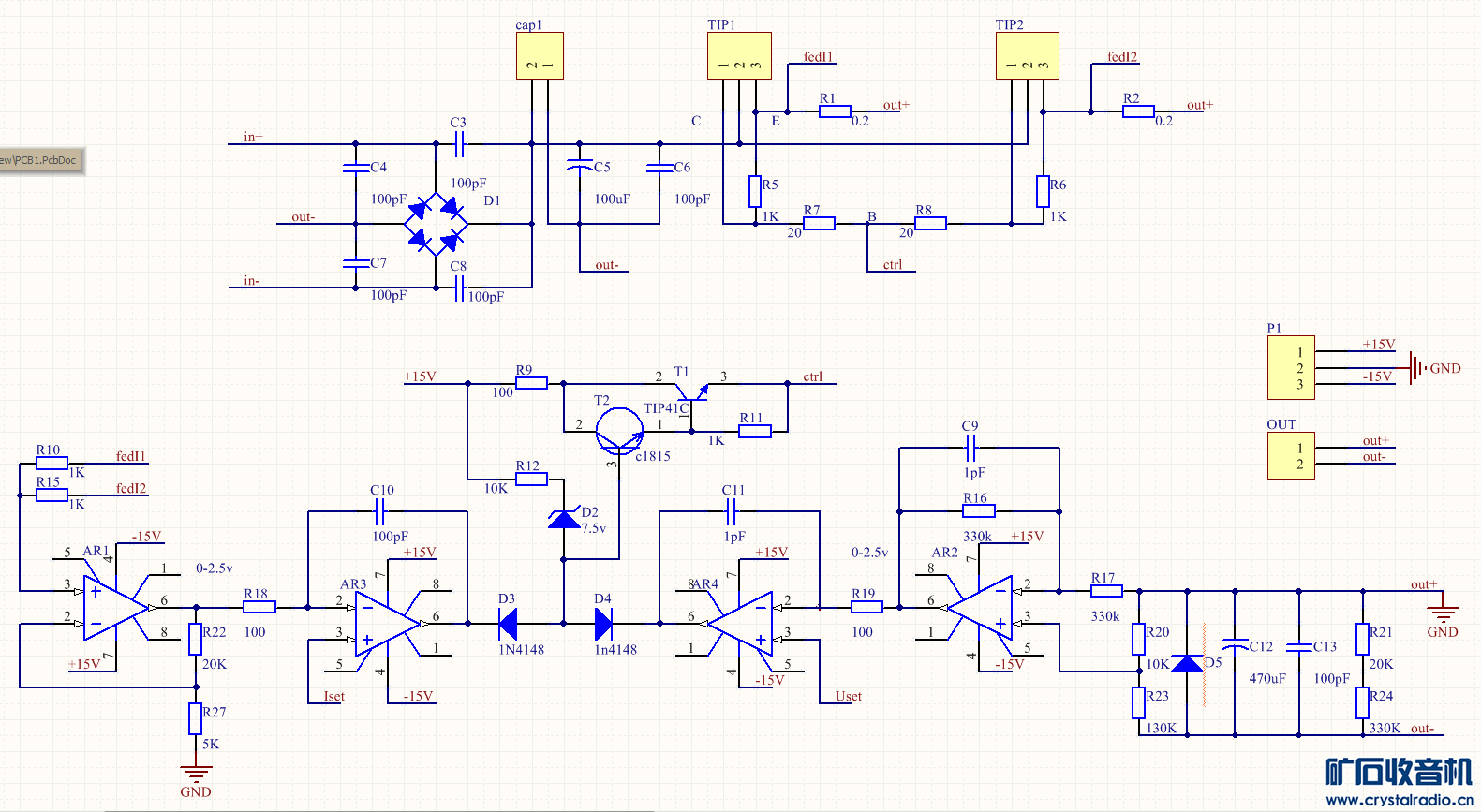Image resolution: width=1481 pixels, height=812 pixels.
Task: Select capacitor C12 symbol
Action: (x=1235, y=646)
